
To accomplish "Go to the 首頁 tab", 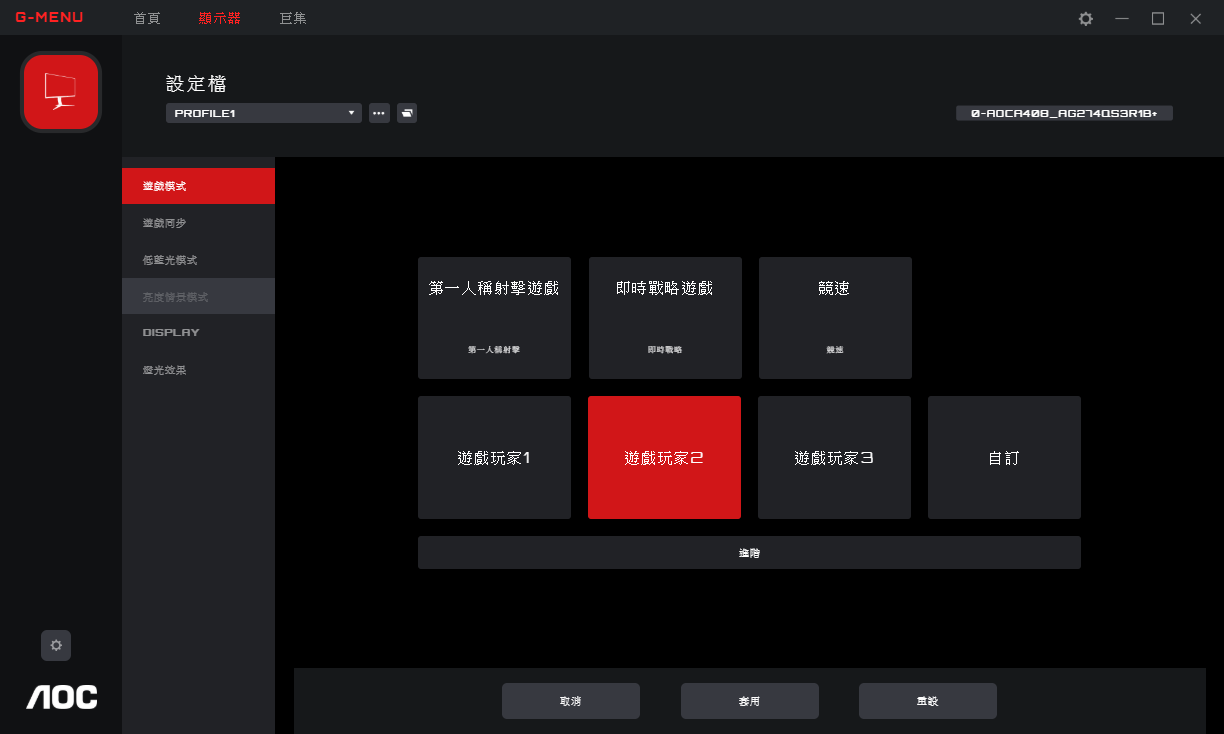I will (x=147, y=18).
